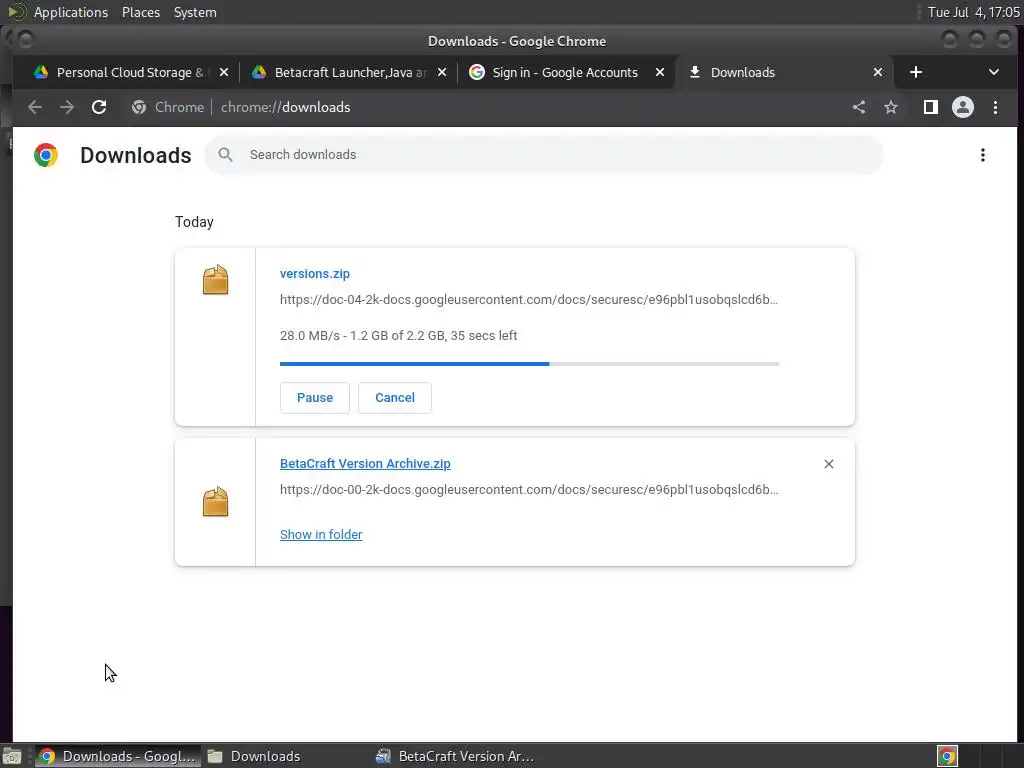Select Downloads - Google Chrome taskbar entry
Screen dimensions: 1024x768
click(118, 756)
